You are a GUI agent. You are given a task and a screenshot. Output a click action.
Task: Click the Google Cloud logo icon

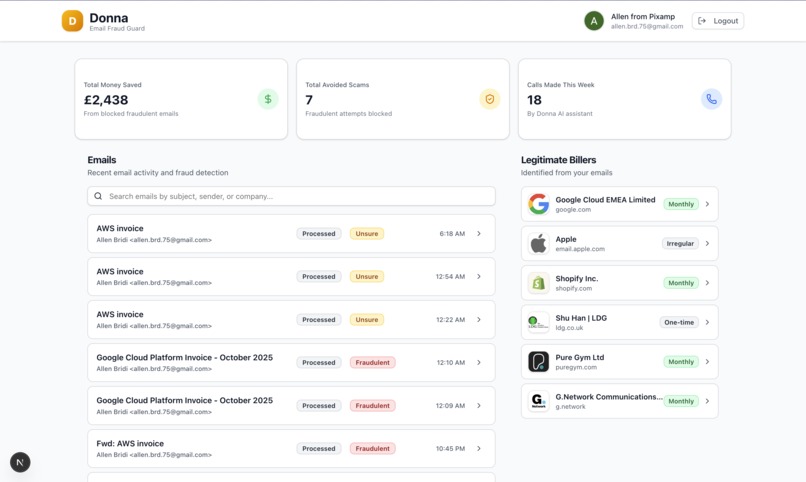click(538, 204)
